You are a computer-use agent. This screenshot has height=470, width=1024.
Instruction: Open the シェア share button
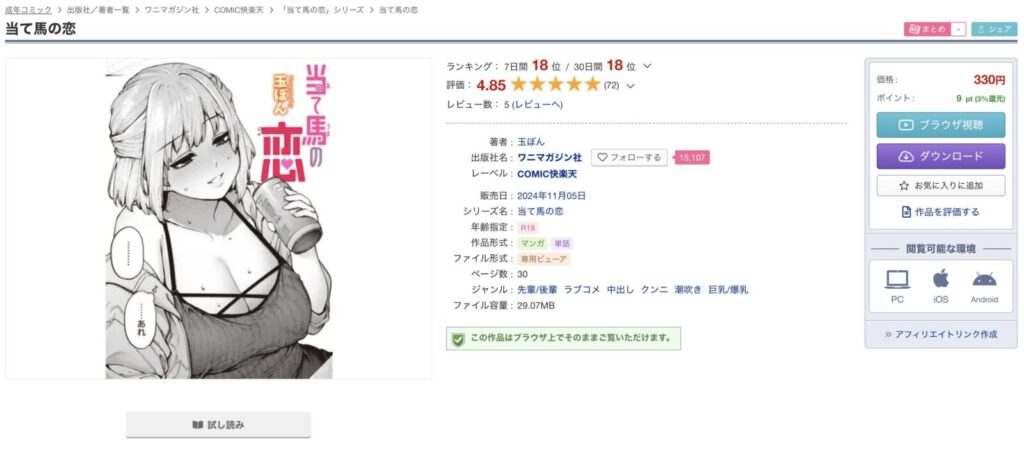tap(994, 29)
